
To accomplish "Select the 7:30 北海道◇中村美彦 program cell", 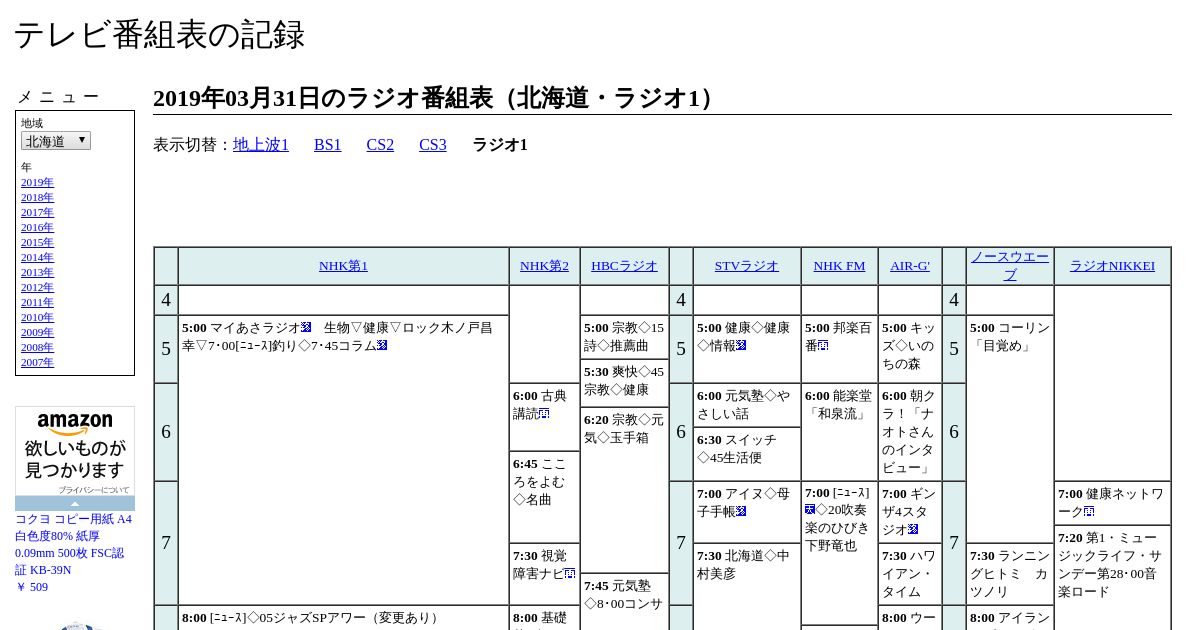I will click(x=746, y=587).
